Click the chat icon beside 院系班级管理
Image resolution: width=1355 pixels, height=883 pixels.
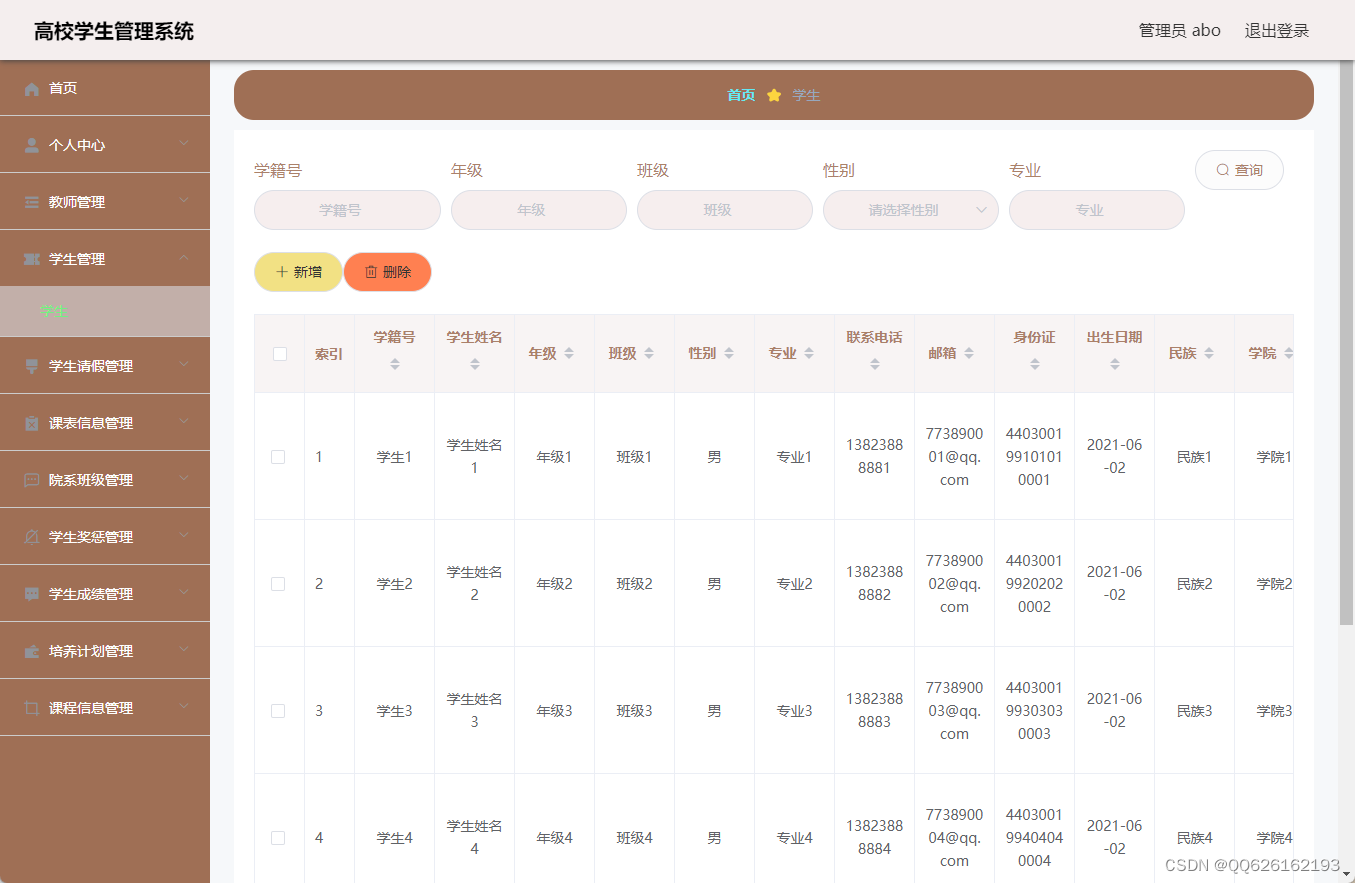click(x=32, y=480)
